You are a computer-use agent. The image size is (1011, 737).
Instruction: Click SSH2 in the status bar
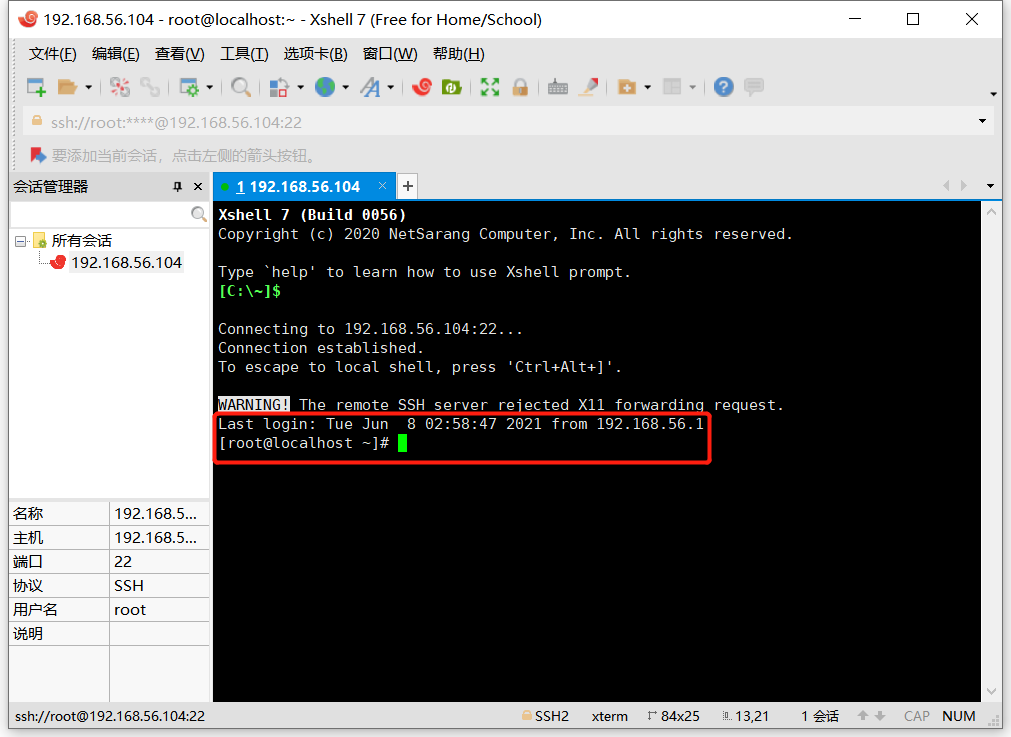(545, 716)
